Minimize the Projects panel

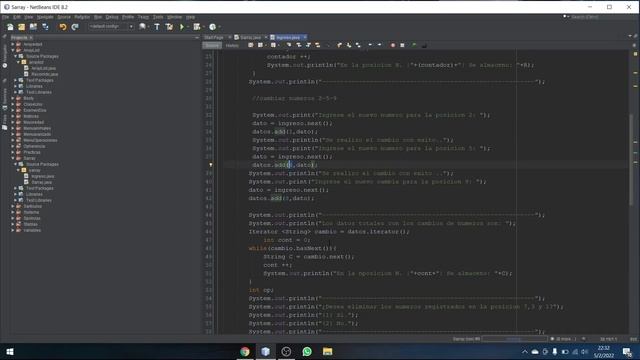[x=198, y=37]
